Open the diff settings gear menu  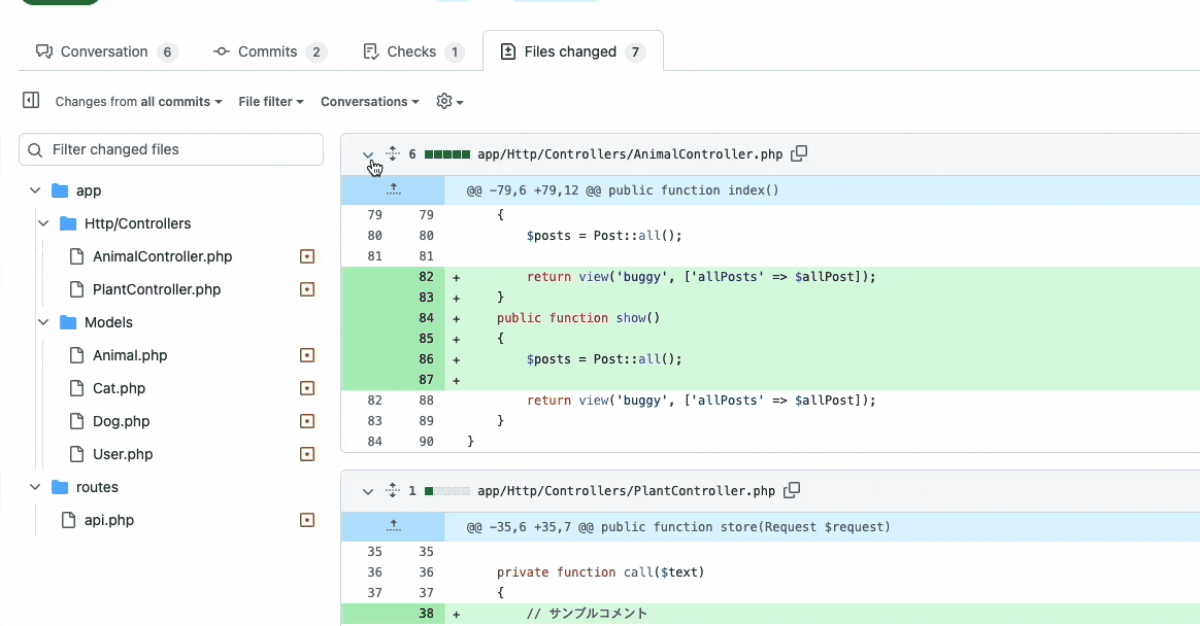point(450,101)
